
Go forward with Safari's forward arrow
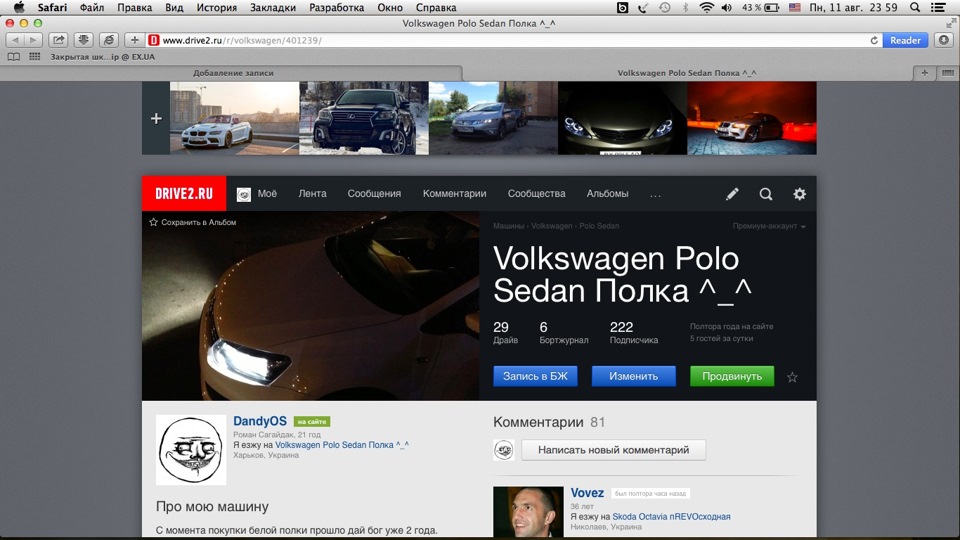32,40
